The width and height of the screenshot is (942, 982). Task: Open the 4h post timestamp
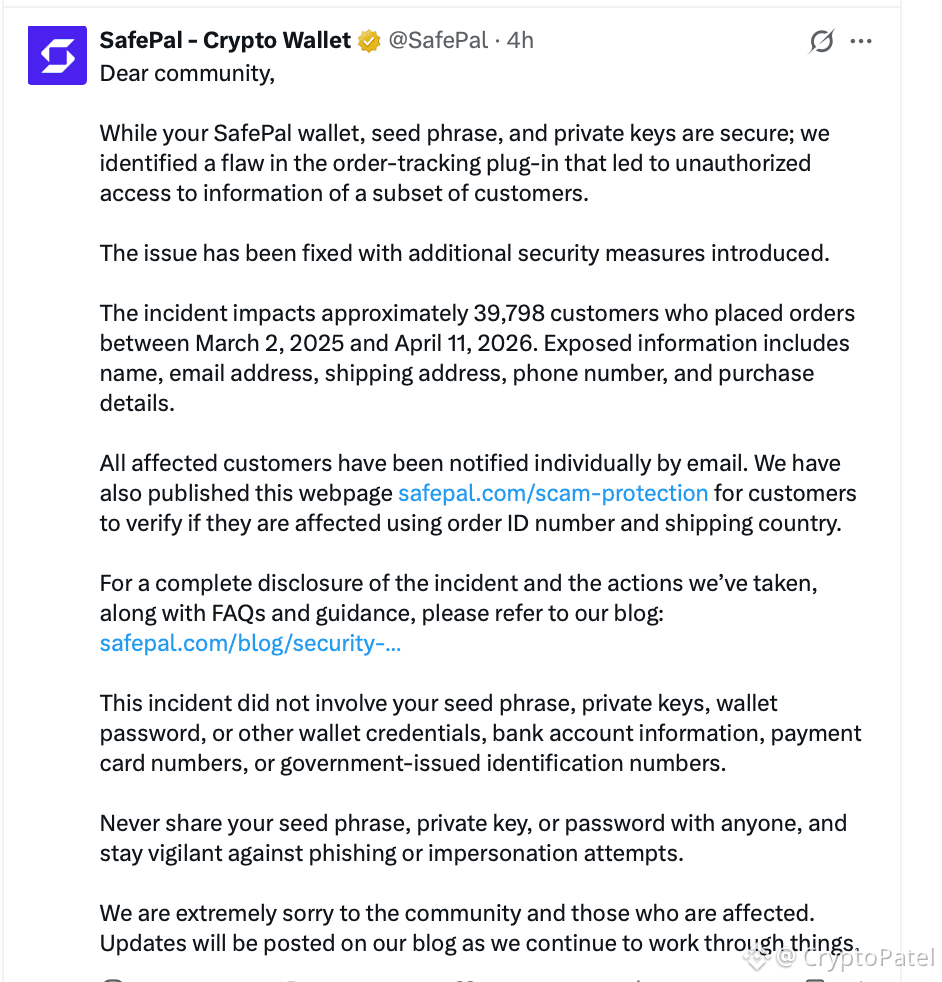tap(520, 41)
